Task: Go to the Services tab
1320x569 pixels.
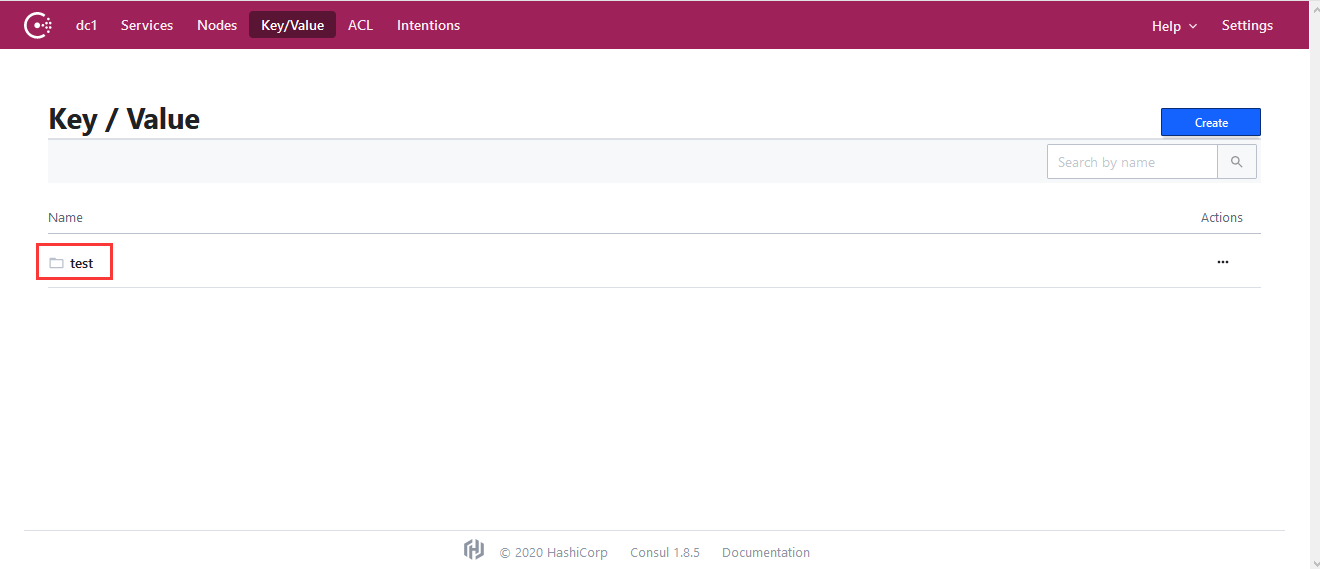Action: click(x=147, y=25)
